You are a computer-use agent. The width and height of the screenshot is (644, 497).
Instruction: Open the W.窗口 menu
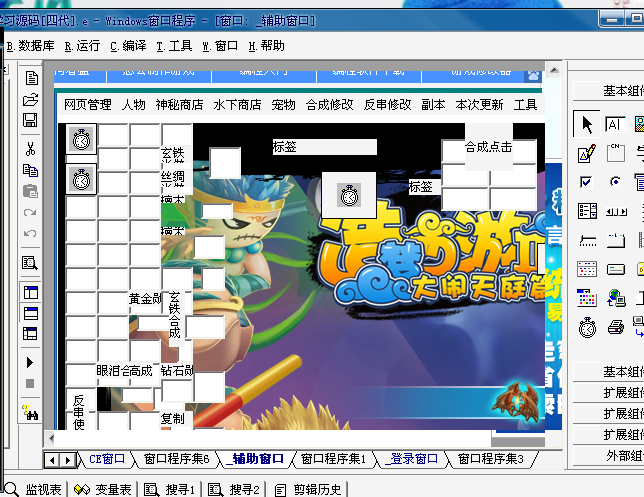tap(220, 46)
